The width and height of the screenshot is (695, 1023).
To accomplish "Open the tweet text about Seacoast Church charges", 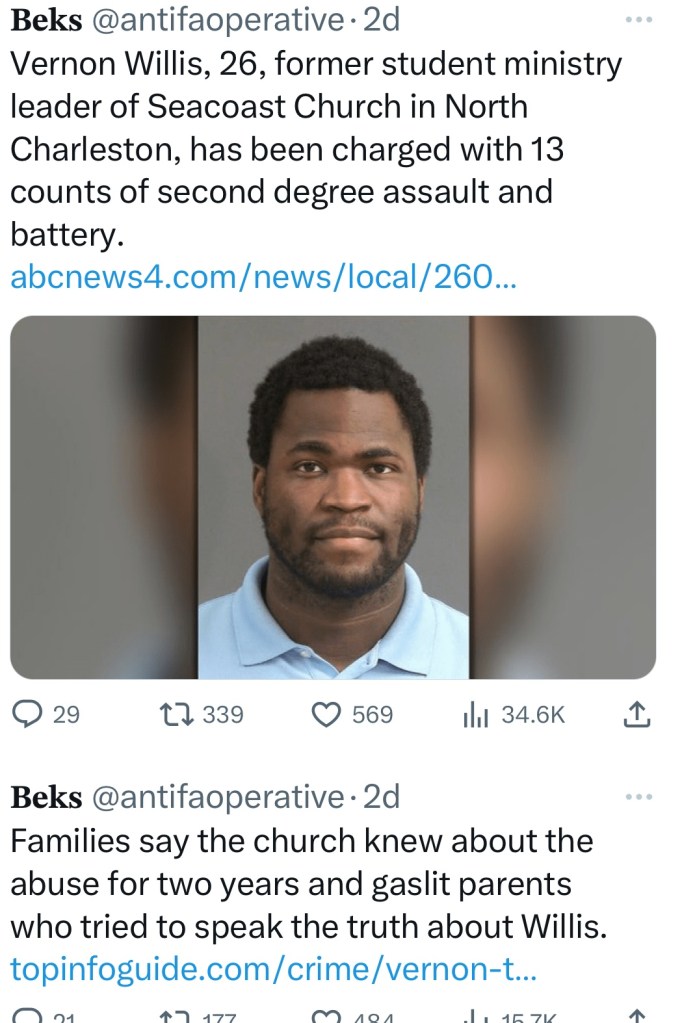I will coord(316,149).
